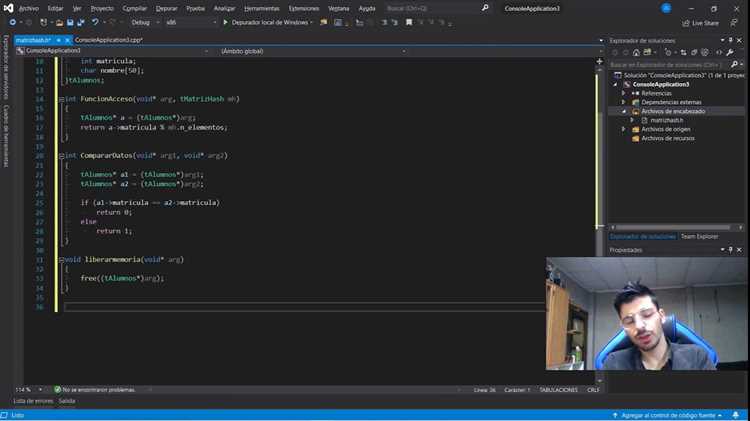750x421 pixels.
Task: Select the Solución 'ConsoleApplication3' root item
Action: pyautogui.click(x=683, y=75)
